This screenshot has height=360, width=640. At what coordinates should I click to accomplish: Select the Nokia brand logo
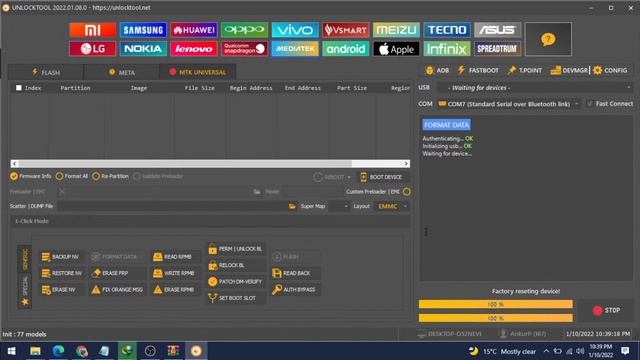143,49
